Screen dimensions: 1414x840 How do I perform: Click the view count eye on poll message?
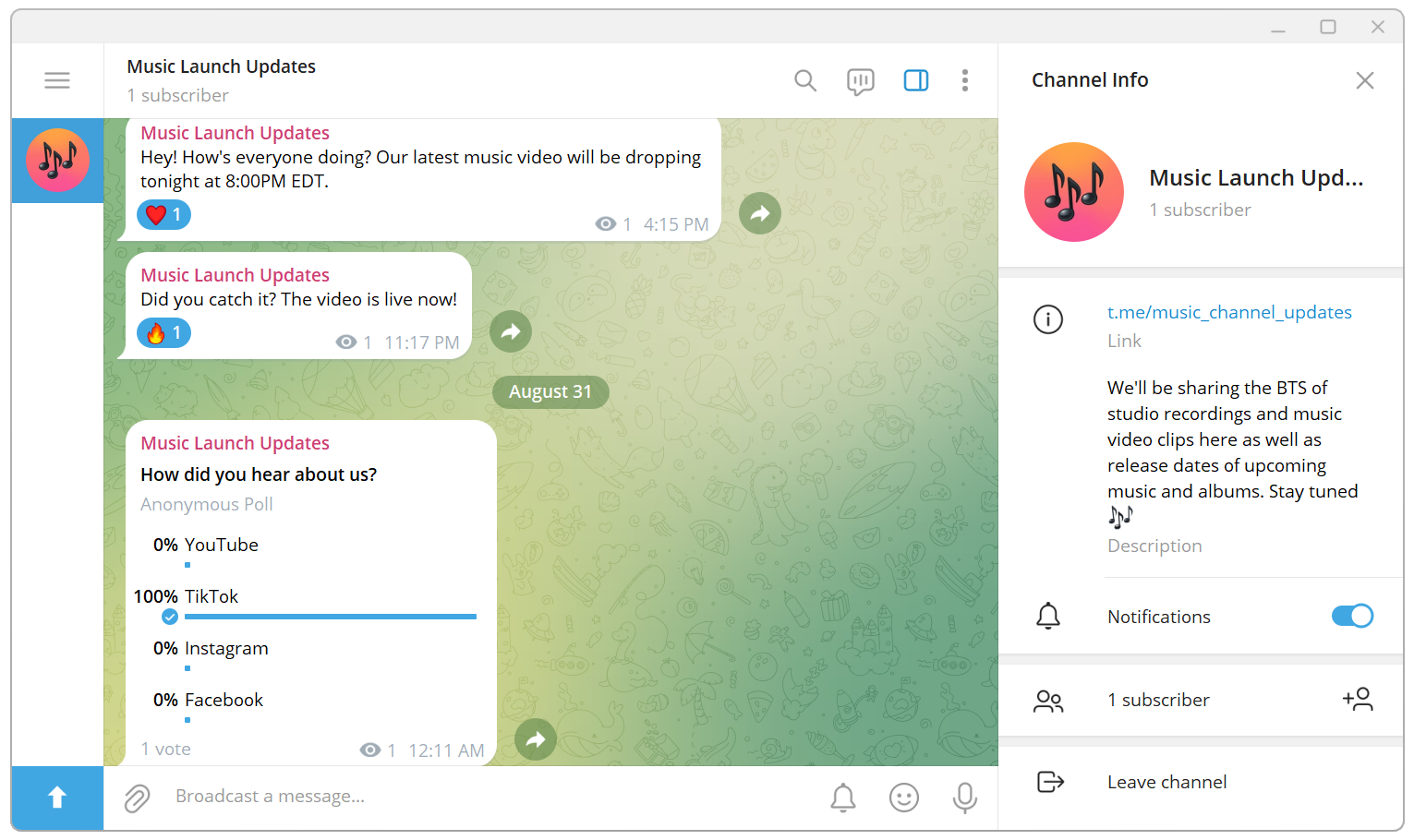370,750
